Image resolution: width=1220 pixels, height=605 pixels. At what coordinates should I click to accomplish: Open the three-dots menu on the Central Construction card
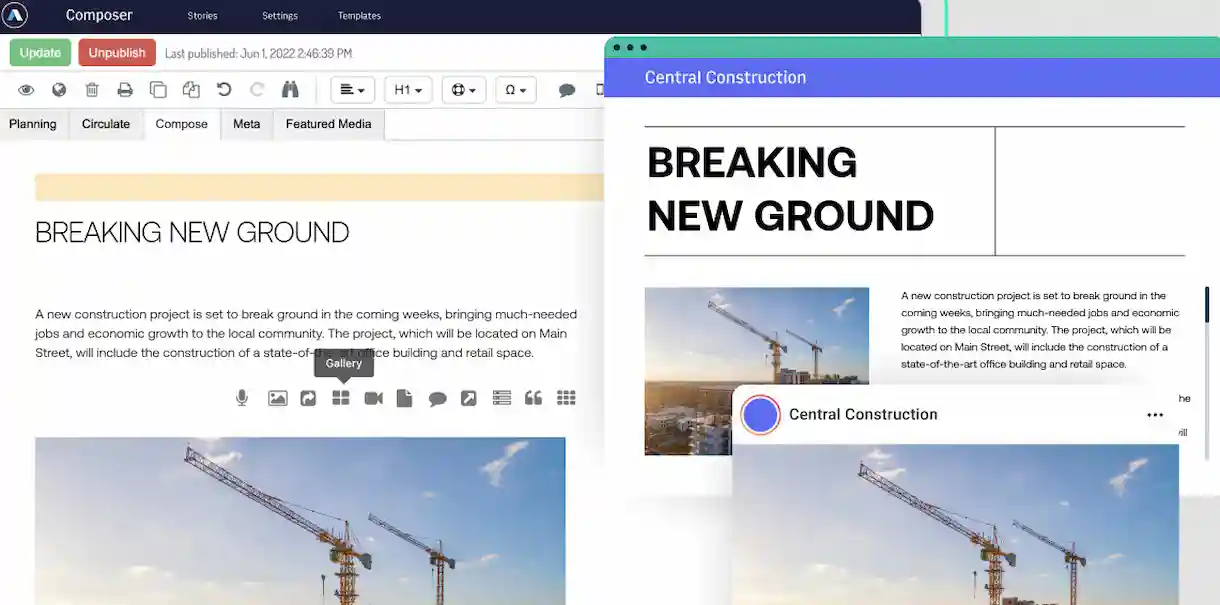pos(1155,415)
